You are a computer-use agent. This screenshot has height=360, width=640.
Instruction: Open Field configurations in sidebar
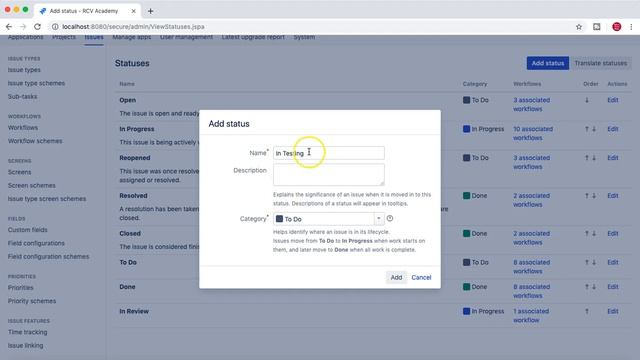[x=36, y=243]
